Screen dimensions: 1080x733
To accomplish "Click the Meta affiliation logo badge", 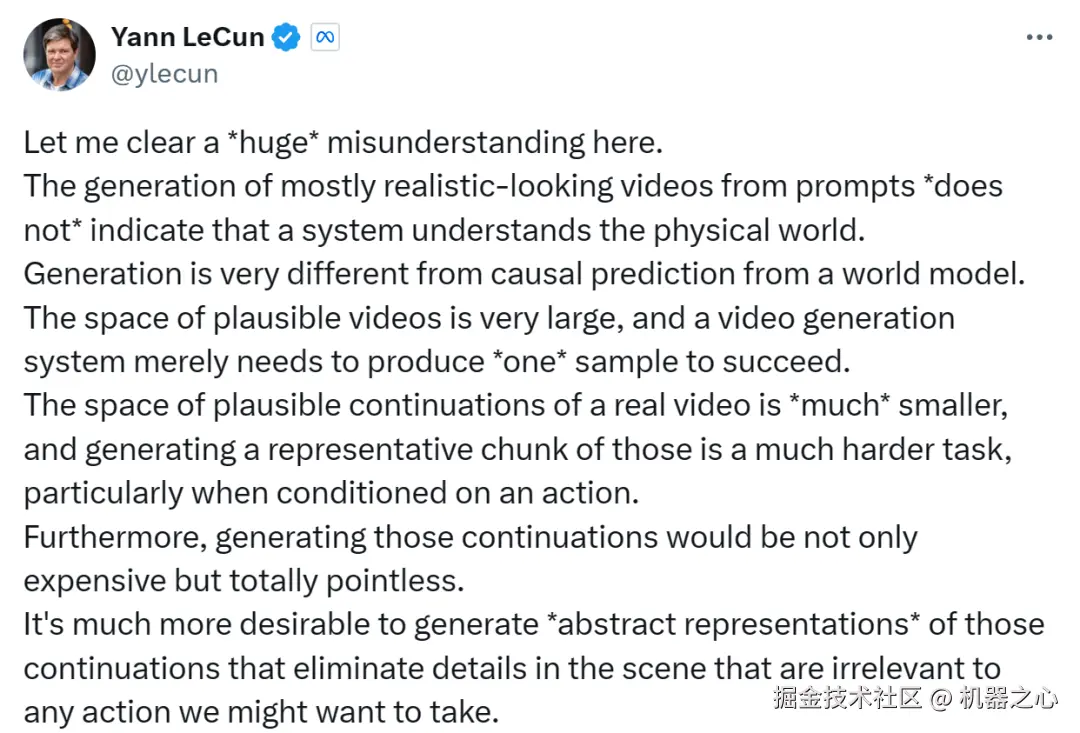I will 324,38.
